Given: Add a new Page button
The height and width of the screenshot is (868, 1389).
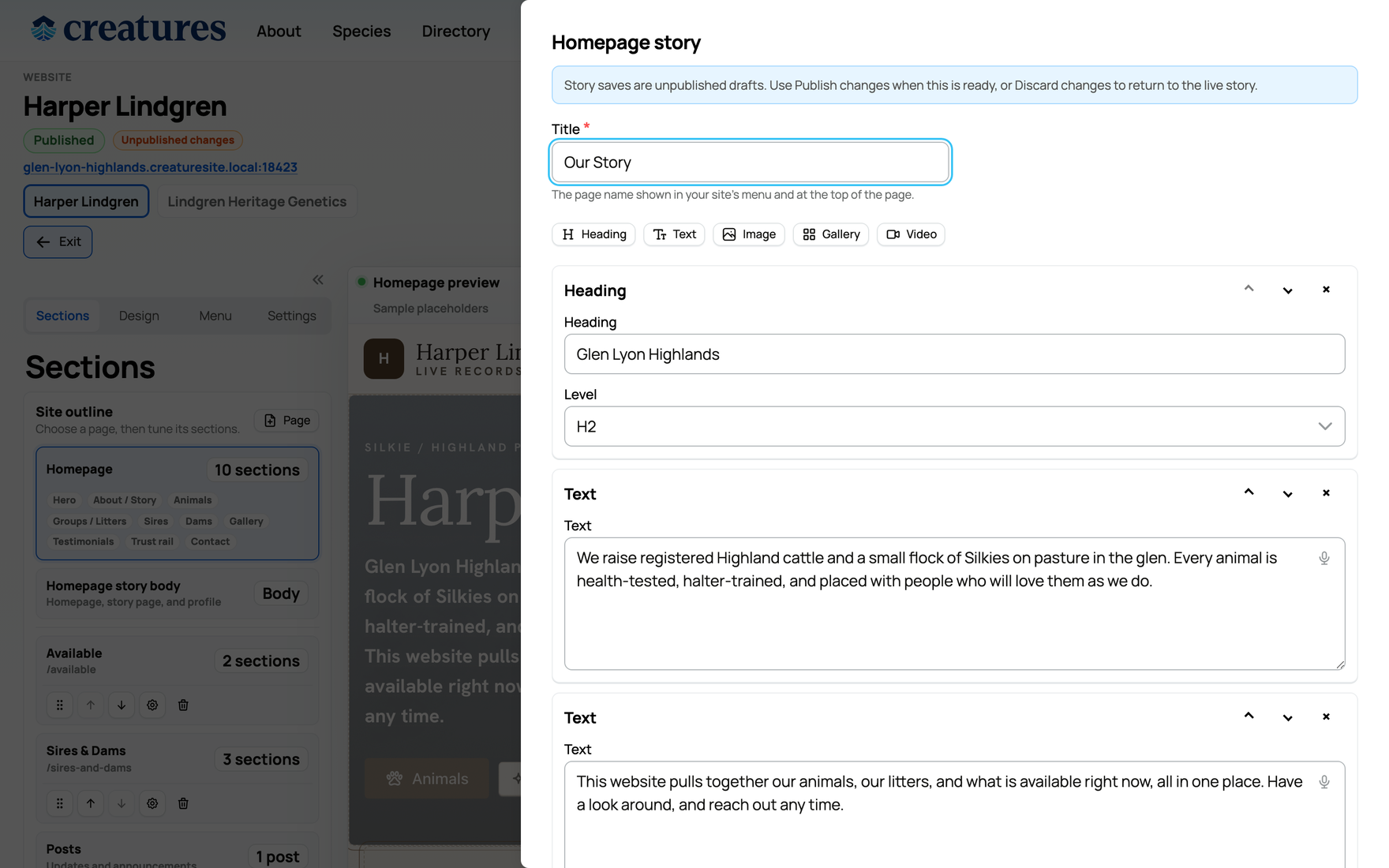Looking at the screenshot, I should [287, 421].
